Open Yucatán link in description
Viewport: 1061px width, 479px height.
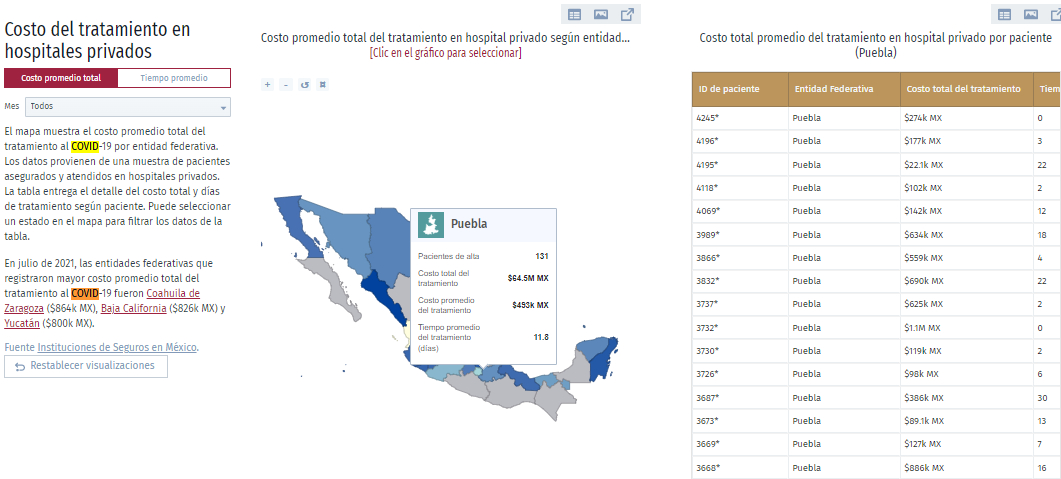pyautogui.click(x=22, y=323)
